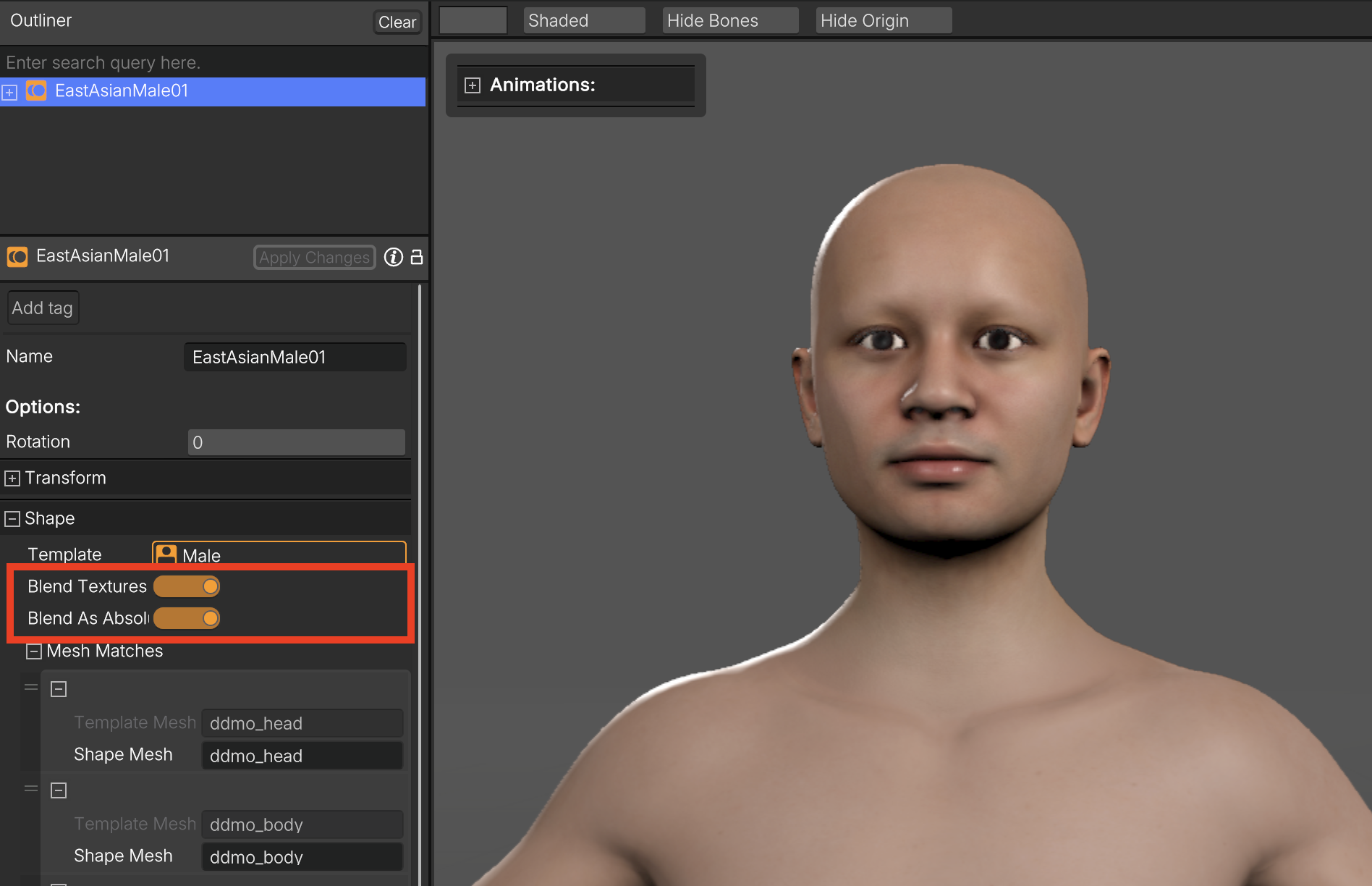
Task: Click the Rotation value field
Action: pos(296,442)
